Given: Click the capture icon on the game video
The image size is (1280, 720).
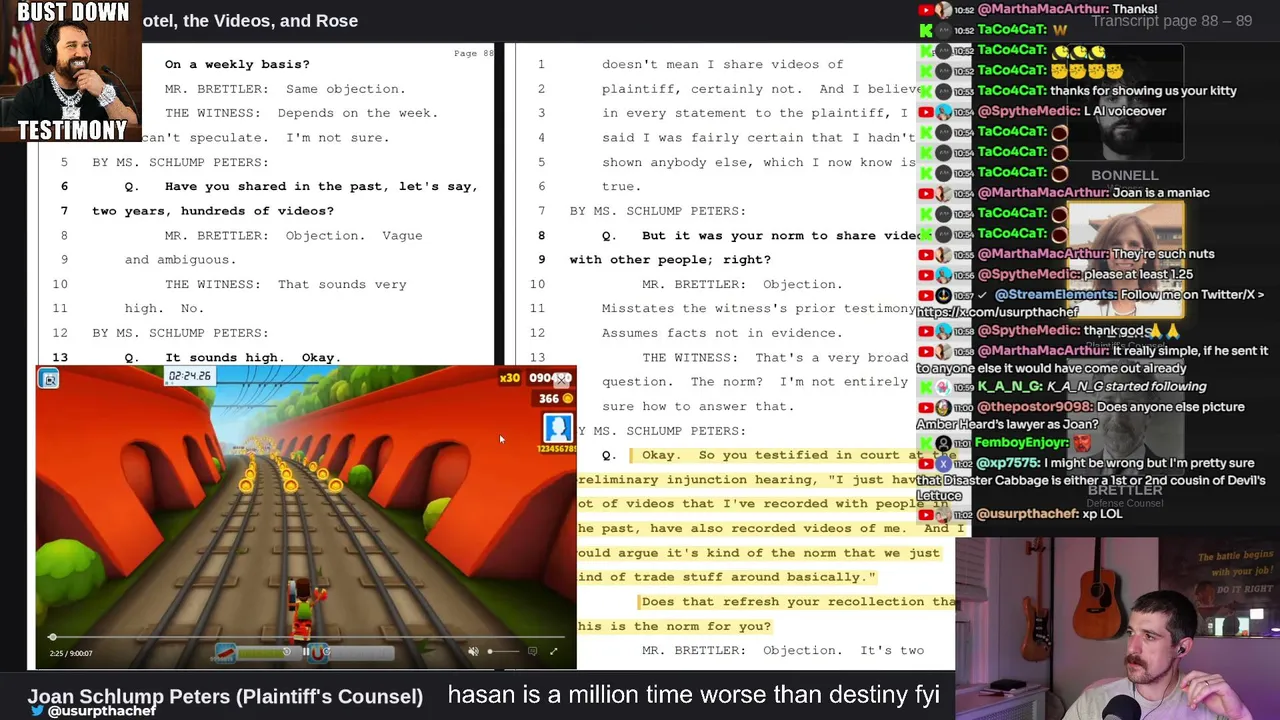Looking at the screenshot, I should [49, 379].
